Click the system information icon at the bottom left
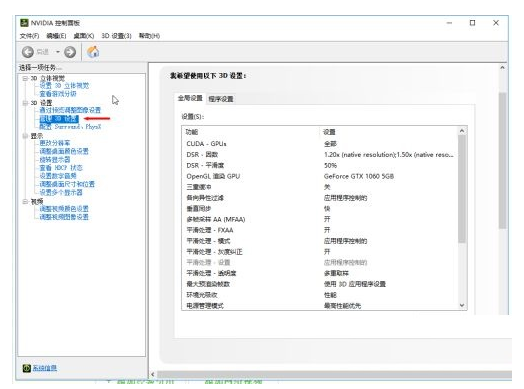 tap(26, 368)
